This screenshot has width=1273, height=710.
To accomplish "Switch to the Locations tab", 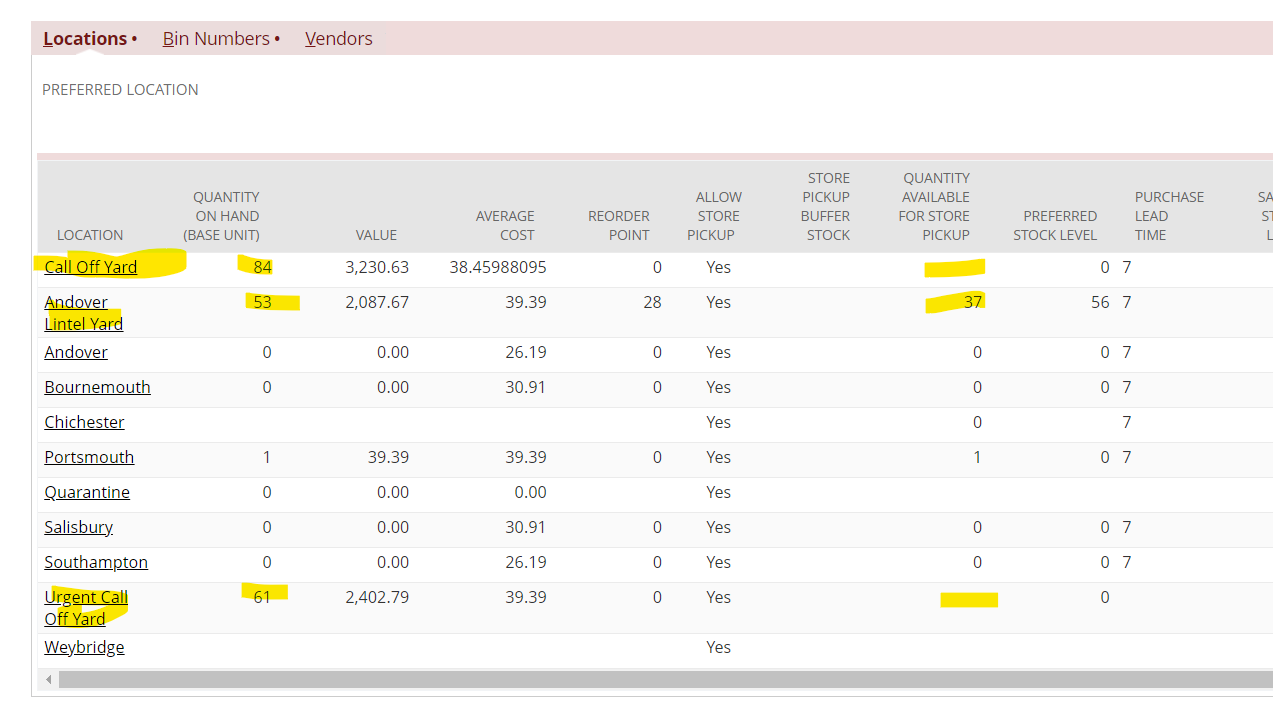I will 85,39.
